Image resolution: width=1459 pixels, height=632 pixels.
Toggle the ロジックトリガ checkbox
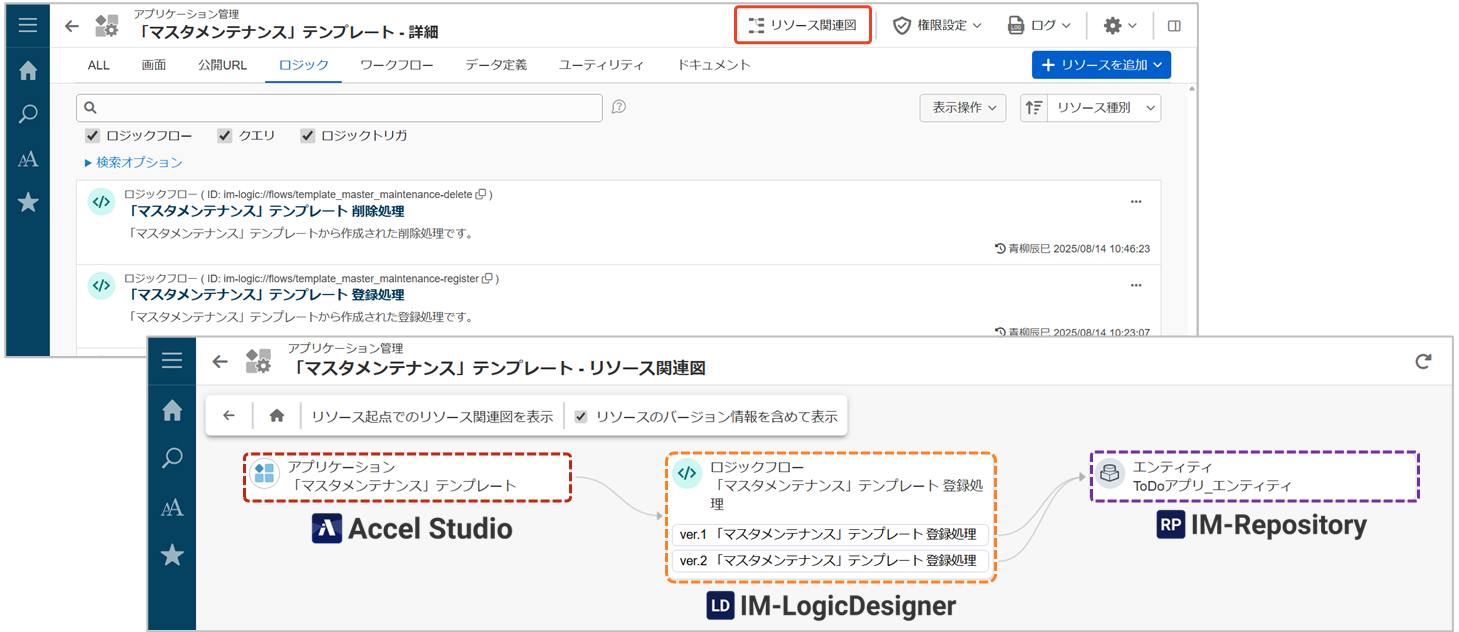click(x=308, y=136)
